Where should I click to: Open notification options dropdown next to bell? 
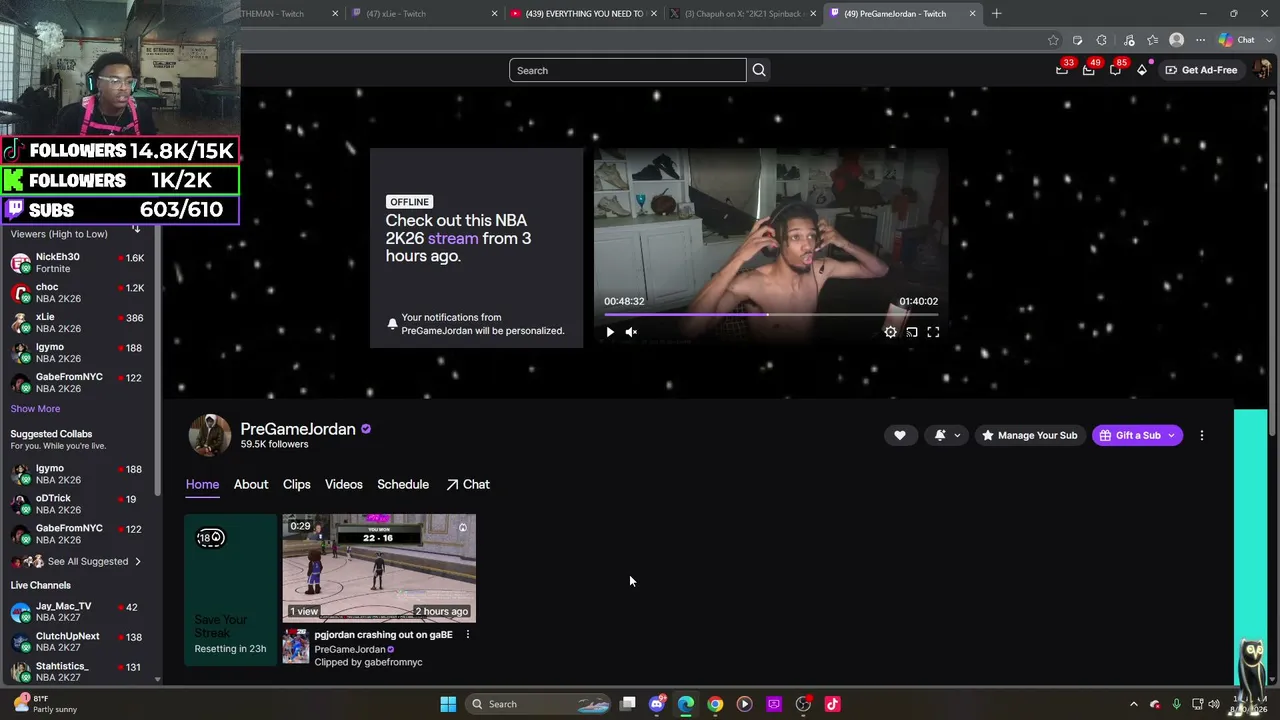tap(957, 435)
